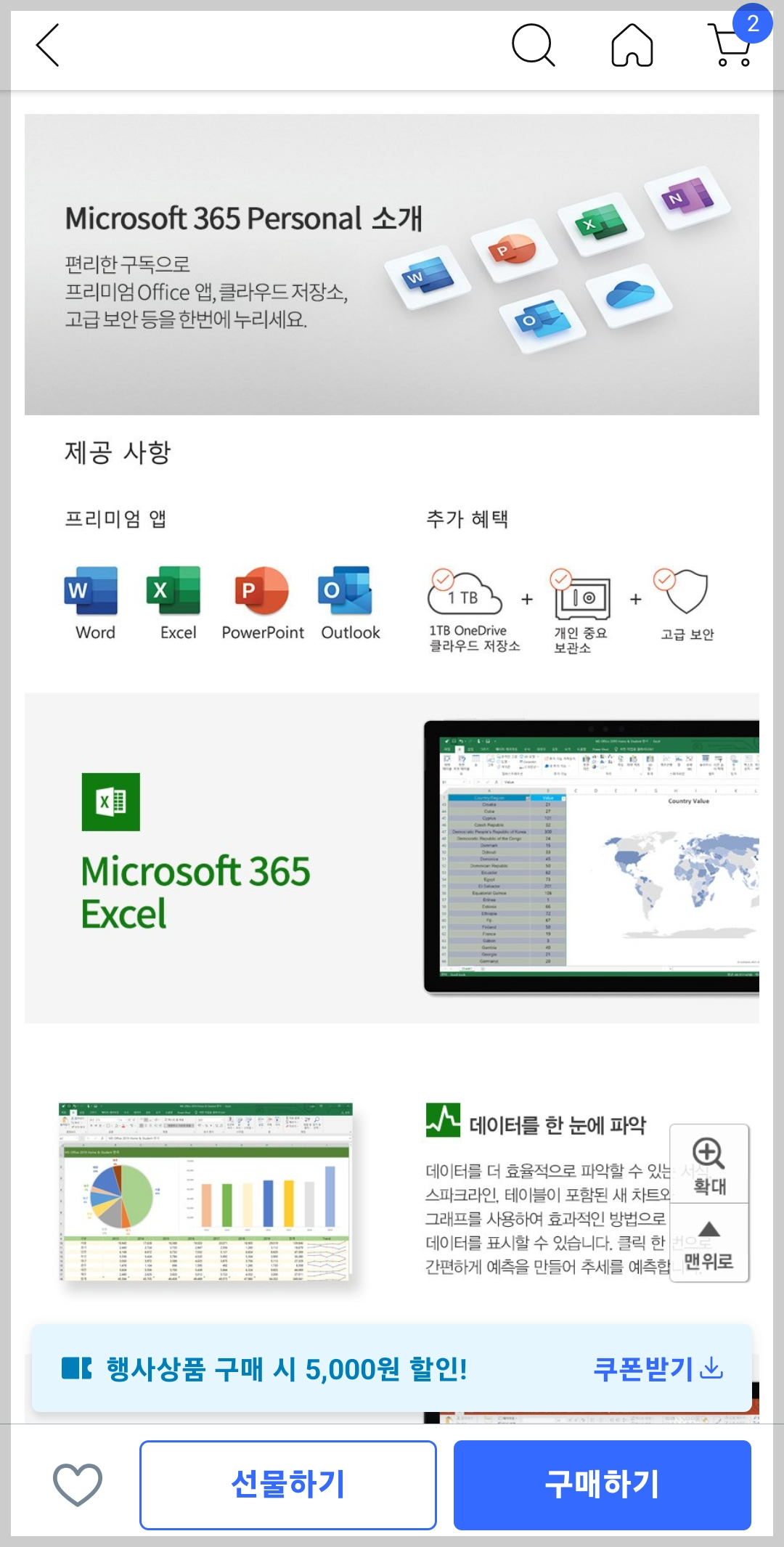This screenshot has height=1547, width=784.
Task: Tap the 1TB OneDrive cloud icon
Action: coord(465,593)
